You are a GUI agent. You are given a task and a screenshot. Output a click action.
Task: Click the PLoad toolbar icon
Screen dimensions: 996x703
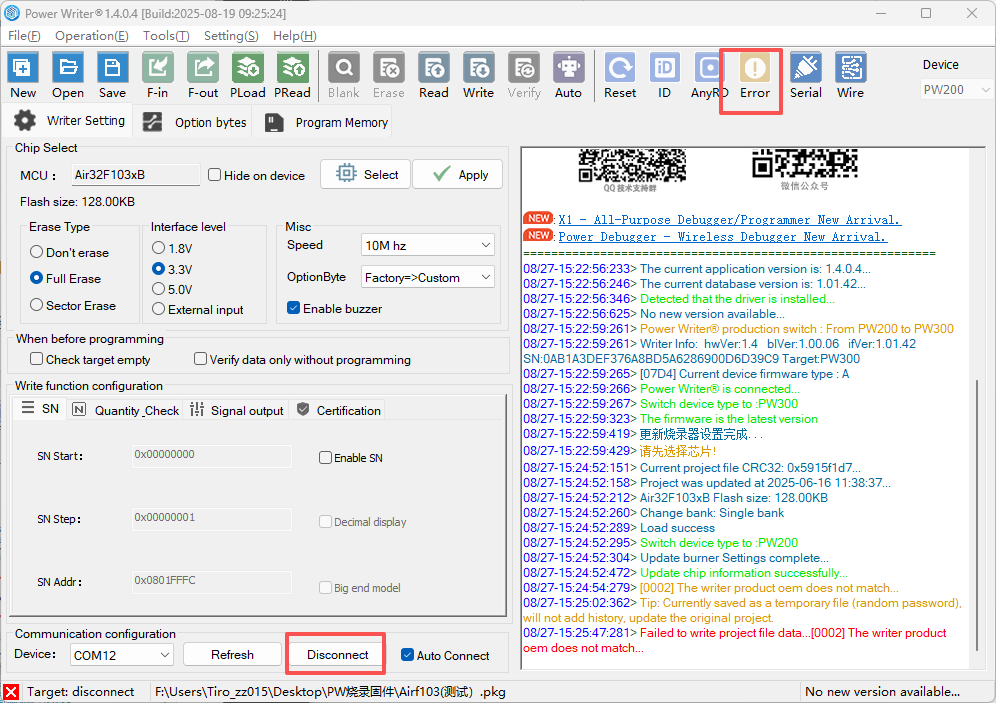[x=248, y=75]
